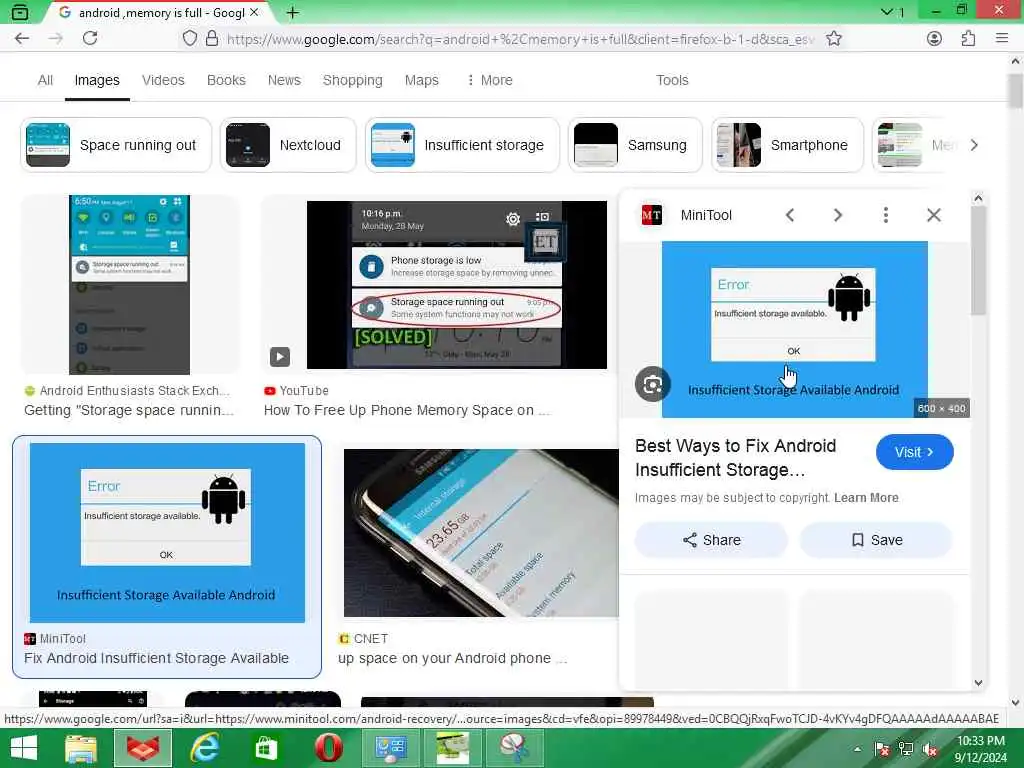Viewport: 1024px width, 768px height.
Task: Filter by Nextcloud chip
Action: click(x=288, y=145)
